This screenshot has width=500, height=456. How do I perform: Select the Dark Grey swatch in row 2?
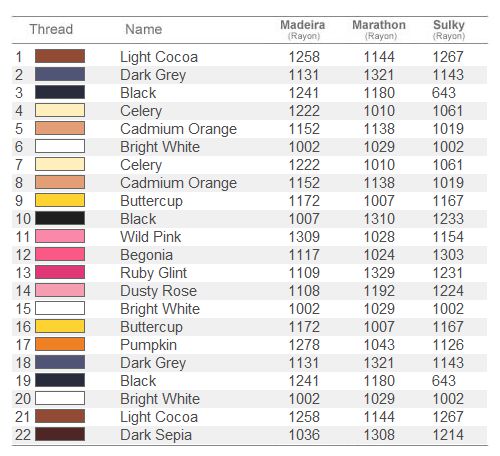coord(60,74)
